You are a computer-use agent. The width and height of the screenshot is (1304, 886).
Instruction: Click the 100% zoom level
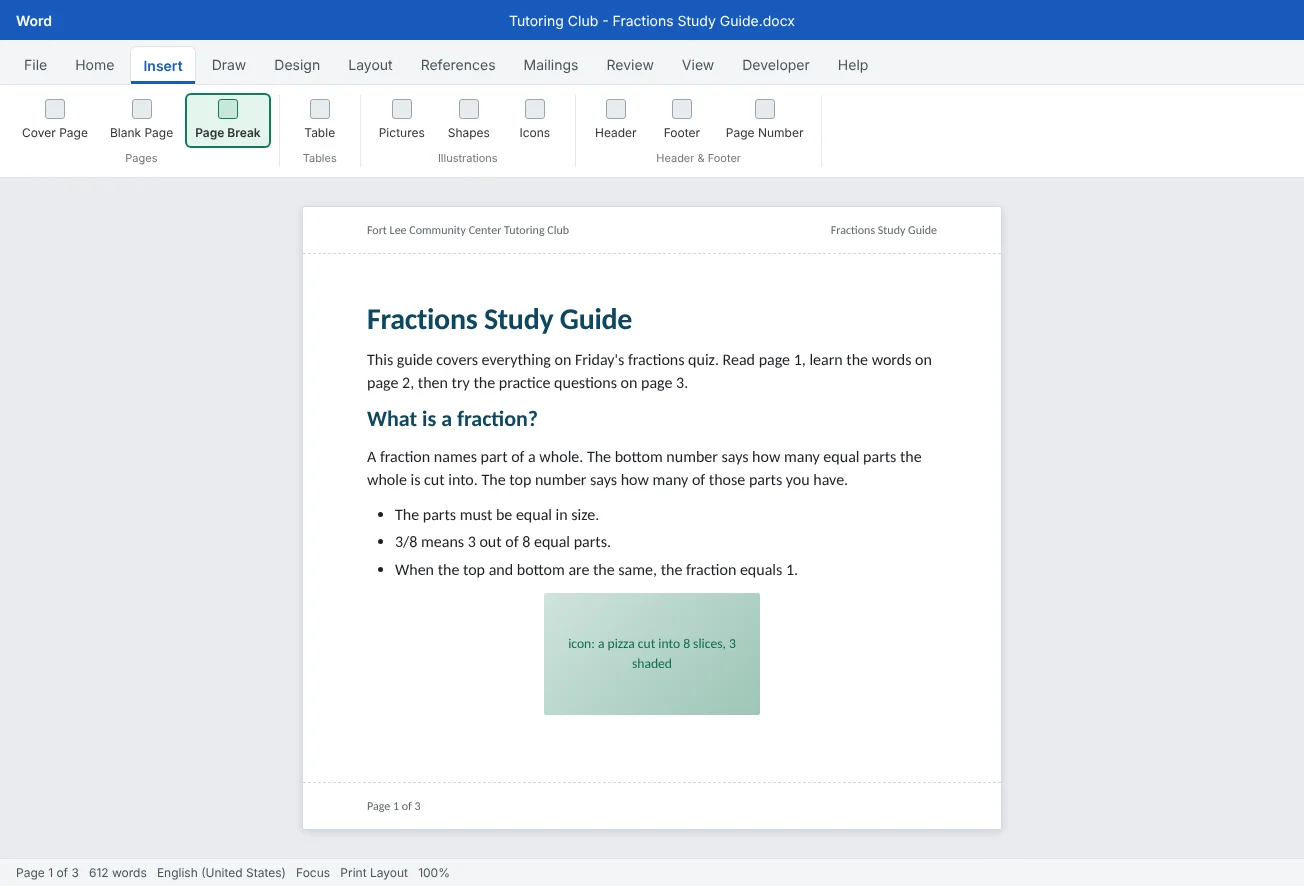coord(434,873)
